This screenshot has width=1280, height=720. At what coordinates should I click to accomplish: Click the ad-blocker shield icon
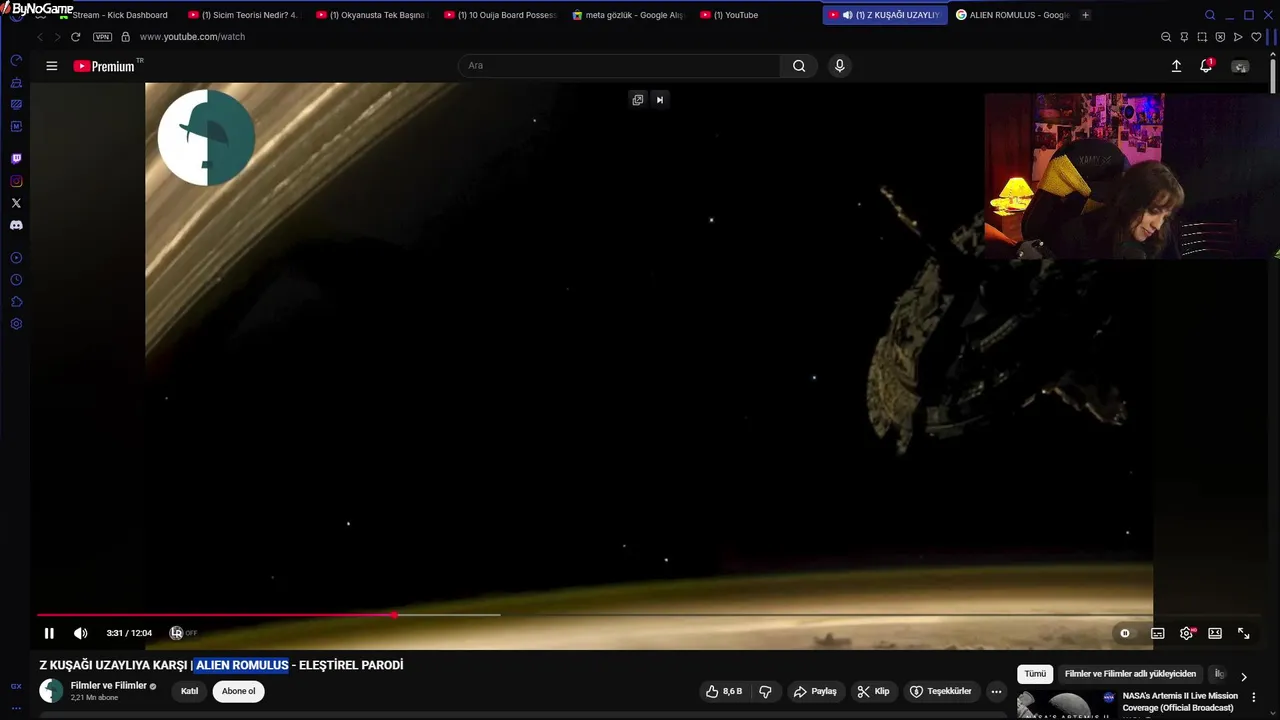tap(1220, 37)
